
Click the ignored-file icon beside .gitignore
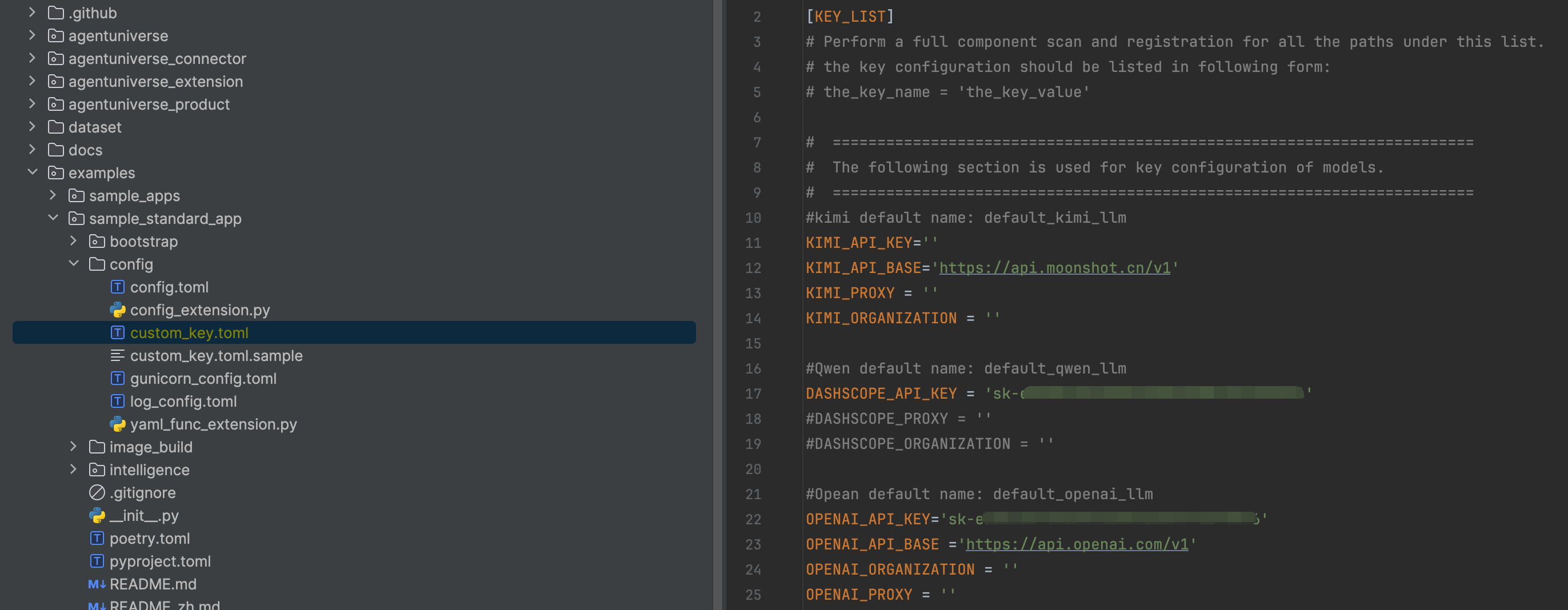(97, 492)
